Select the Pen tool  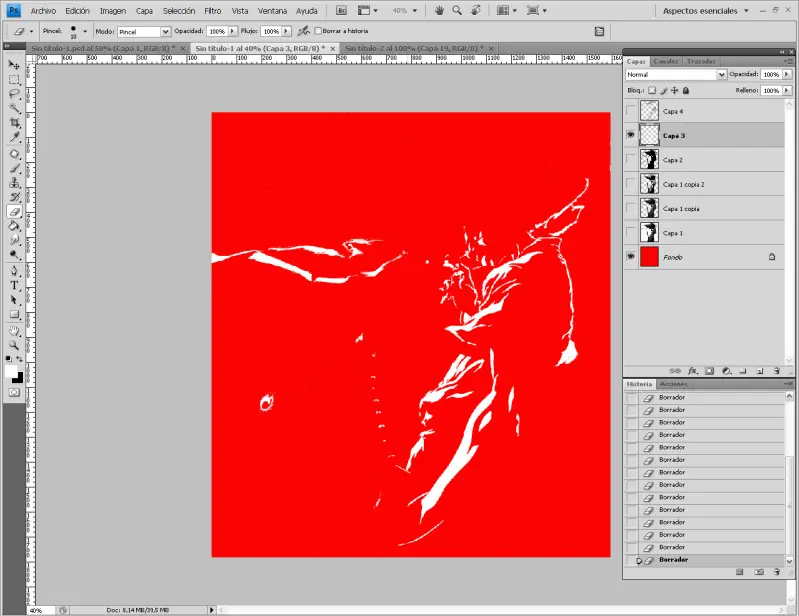tap(14, 271)
